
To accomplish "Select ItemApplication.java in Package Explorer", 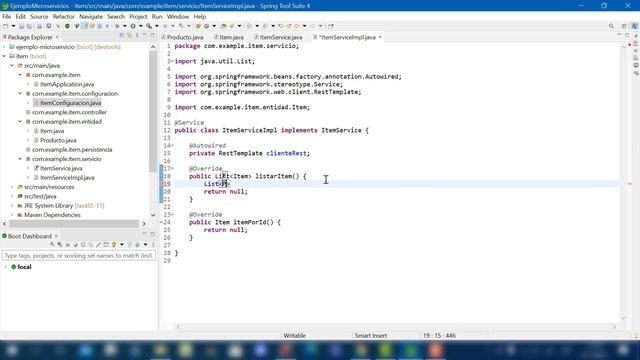I will coord(67,84).
